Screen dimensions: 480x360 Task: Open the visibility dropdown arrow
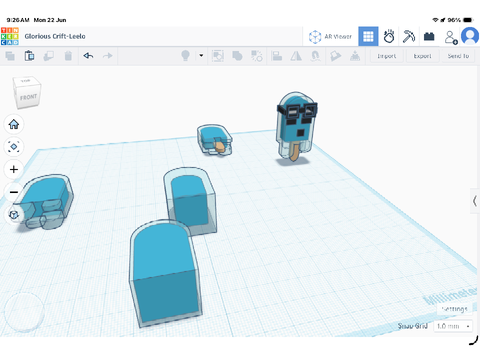click(201, 56)
